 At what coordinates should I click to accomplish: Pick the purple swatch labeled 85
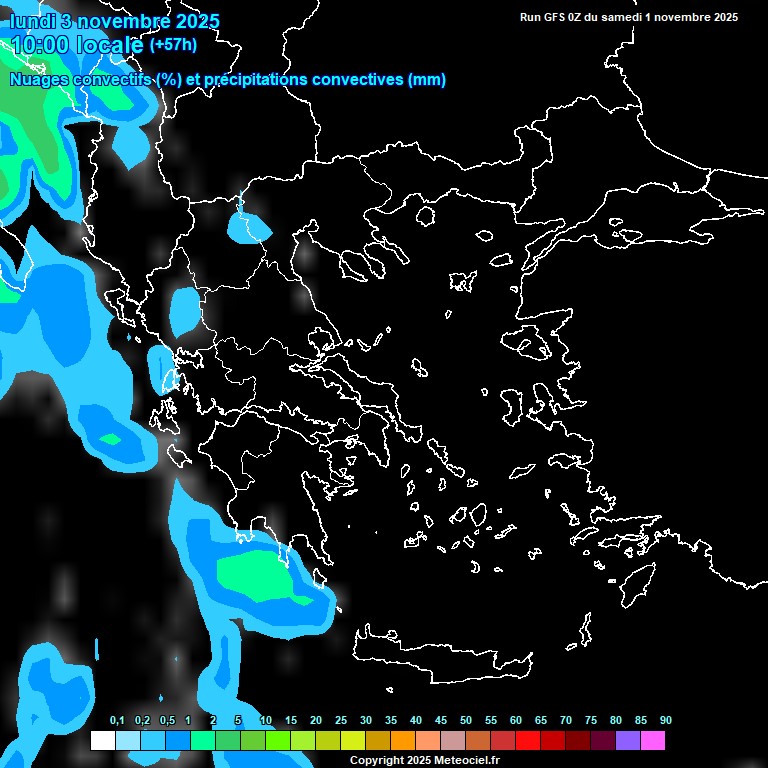pos(628,741)
